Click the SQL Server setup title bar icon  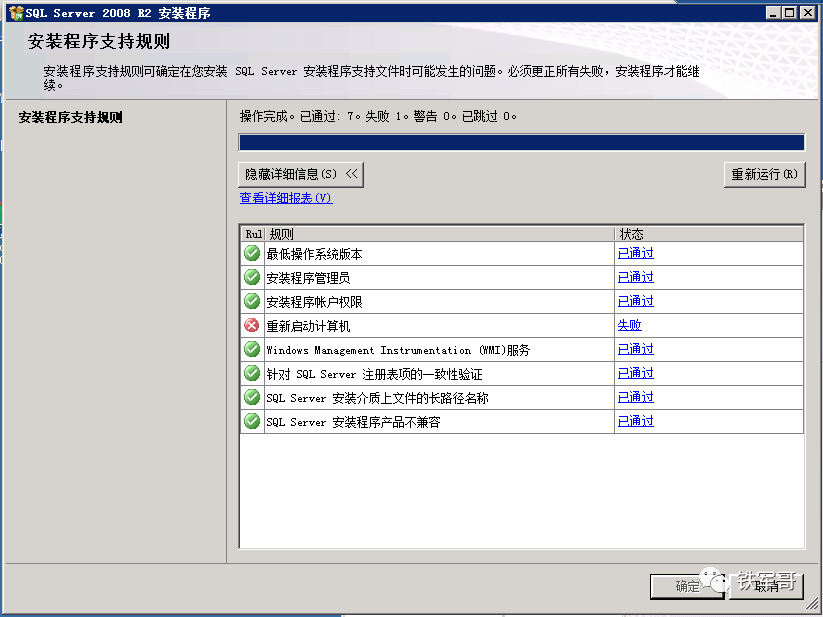click(15, 12)
